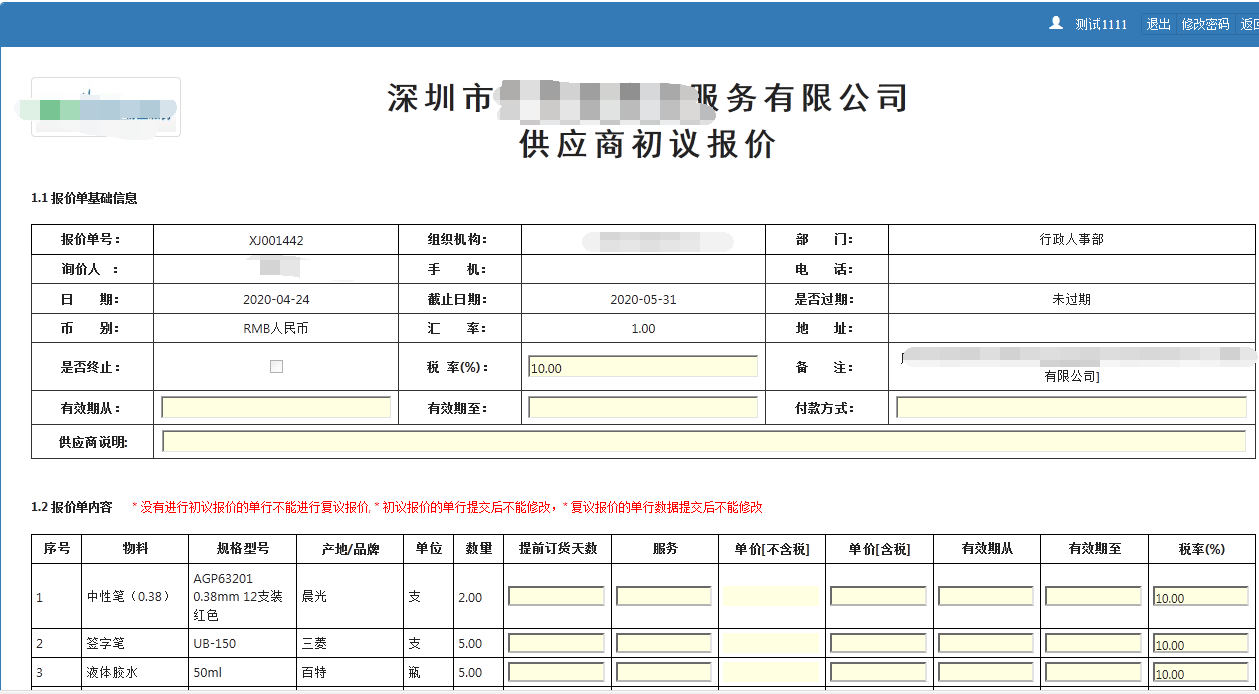This screenshot has height=694, width=1259.
Task: Click 提前订货天数 field for 签字笔 row
Action: point(557,643)
